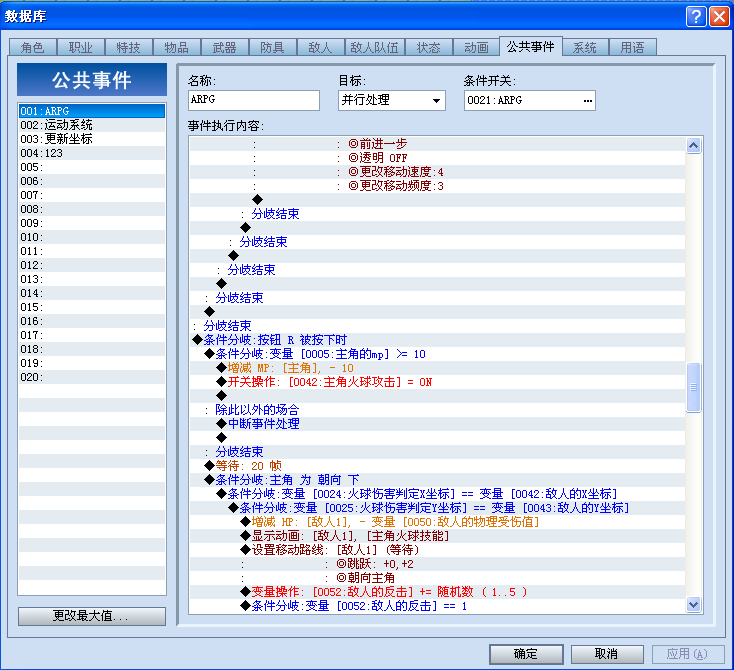Switch to the 职业 tab
This screenshot has height=670, width=734.
point(81,47)
